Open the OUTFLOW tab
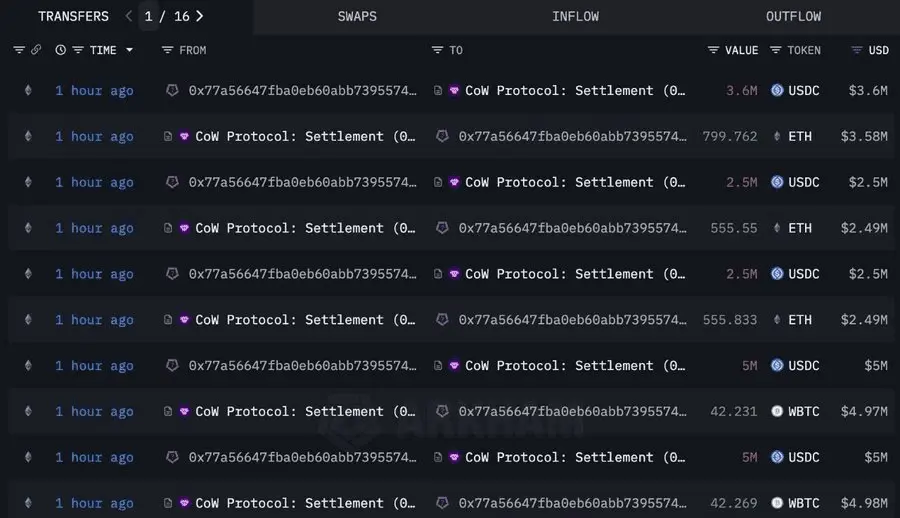This screenshot has width=900, height=518. point(793,17)
